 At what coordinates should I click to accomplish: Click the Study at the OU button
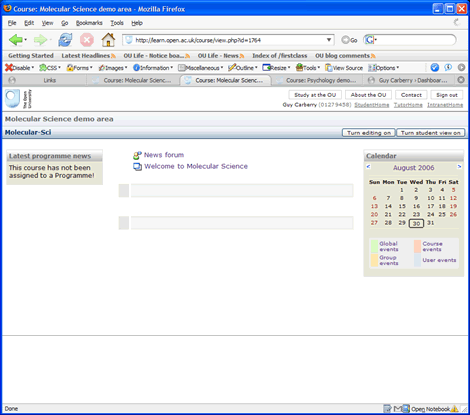coord(315,95)
